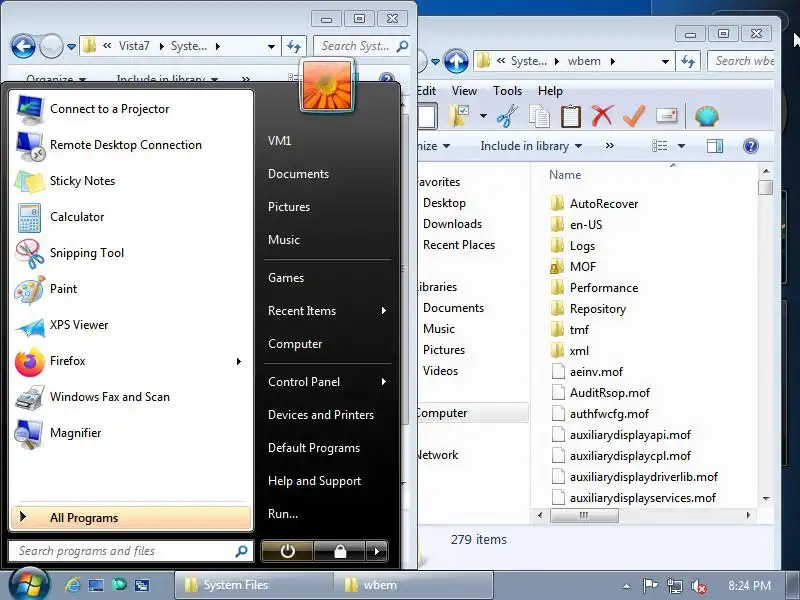Image resolution: width=800 pixels, height=600 pixels.
Task: Click the orange checkmark Properties icon
Action: click(x=634, y=116)
